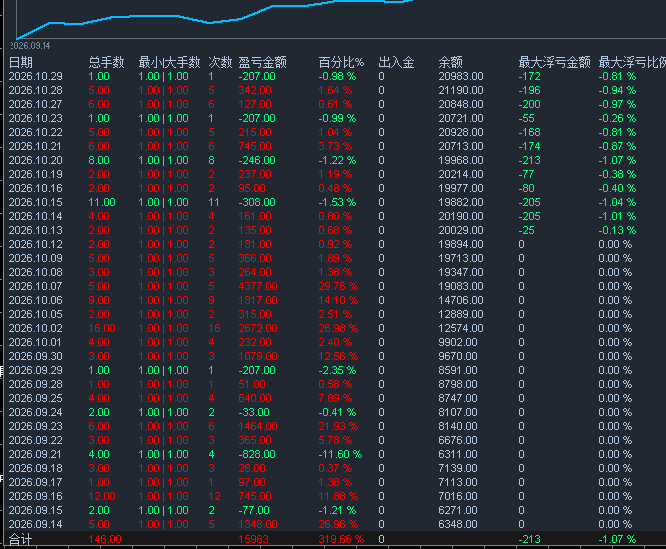Click the 日期 column header
This screenshot has height=549, width=666.
(x=20, y=62)
